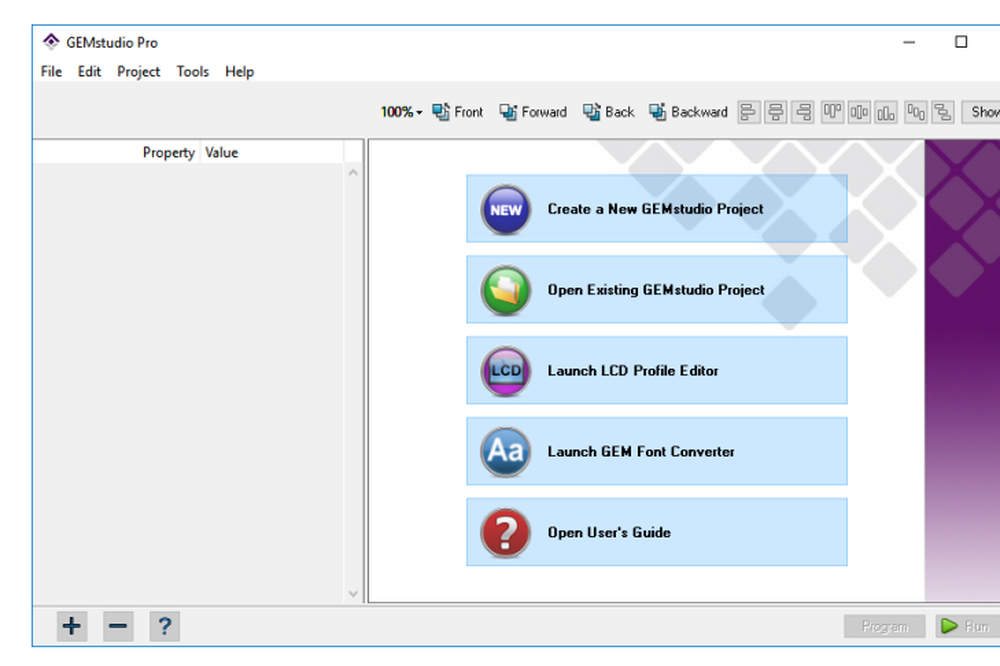1000x666 pixels.
Task: Click the partially visible Show button
Action: 982,112
